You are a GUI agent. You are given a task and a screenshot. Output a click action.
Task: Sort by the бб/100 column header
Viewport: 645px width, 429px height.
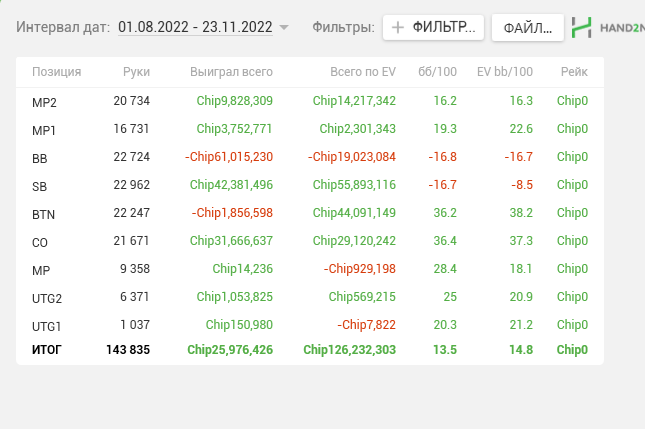tap(437, 72)
